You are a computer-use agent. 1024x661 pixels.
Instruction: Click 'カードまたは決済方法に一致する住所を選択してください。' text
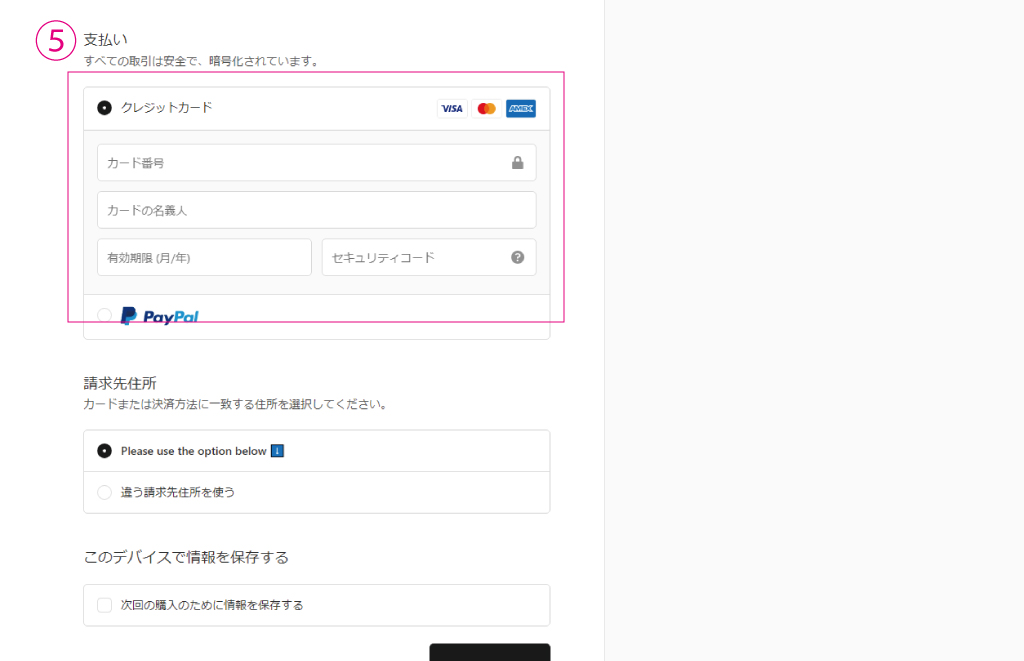point(237,404)
